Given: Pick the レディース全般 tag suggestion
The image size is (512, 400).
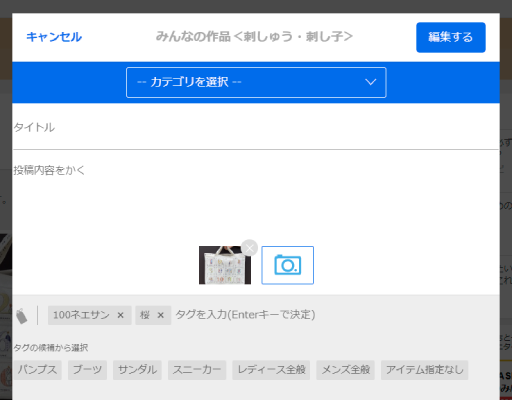Looking at the screenshot, I should (271, 370).
